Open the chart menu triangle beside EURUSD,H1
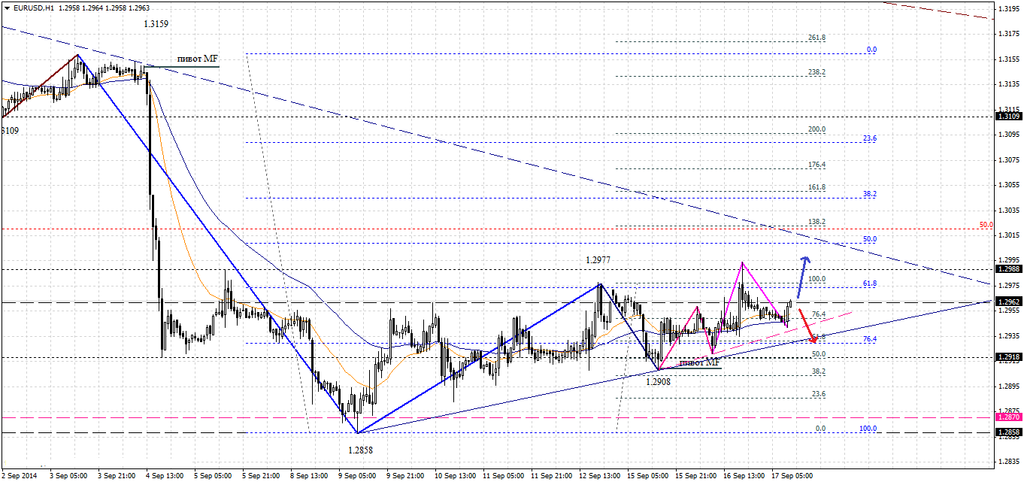The image size is (1024, 482). (x=5, y=6)
